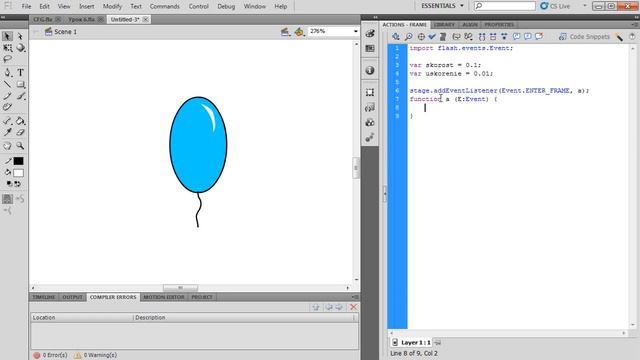
Task: Select the Layer 1 : 1 script tab
Action: (411, 342)
